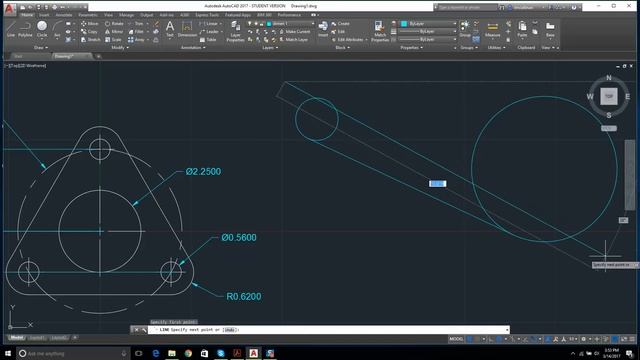Viewport: 640px width, 360px height.
Task: Click the Table tool
Action: point(208,40)
